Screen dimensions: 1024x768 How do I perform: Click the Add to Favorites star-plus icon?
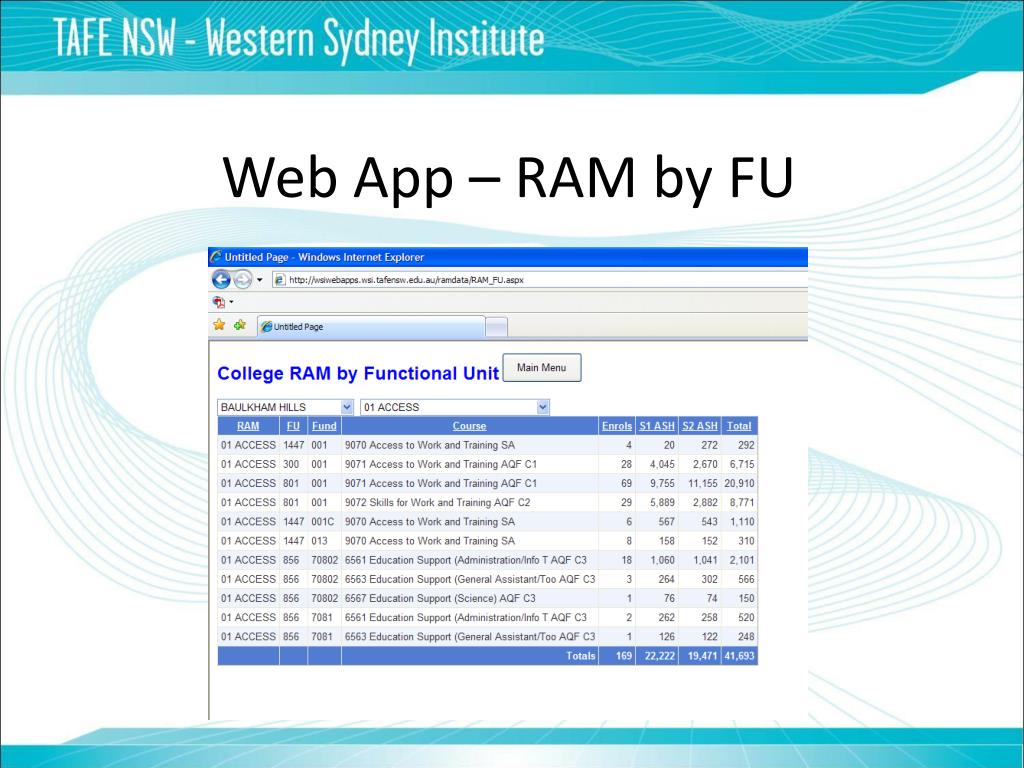tap(240, 325)
